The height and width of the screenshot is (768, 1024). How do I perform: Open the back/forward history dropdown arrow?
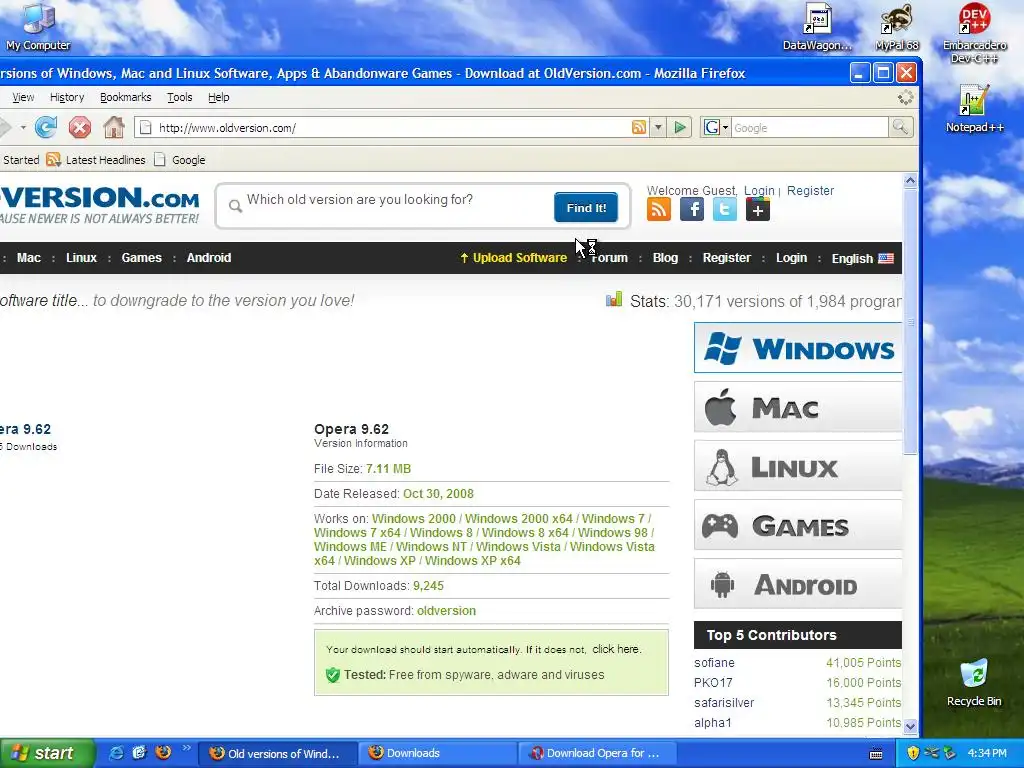[23, 127]
